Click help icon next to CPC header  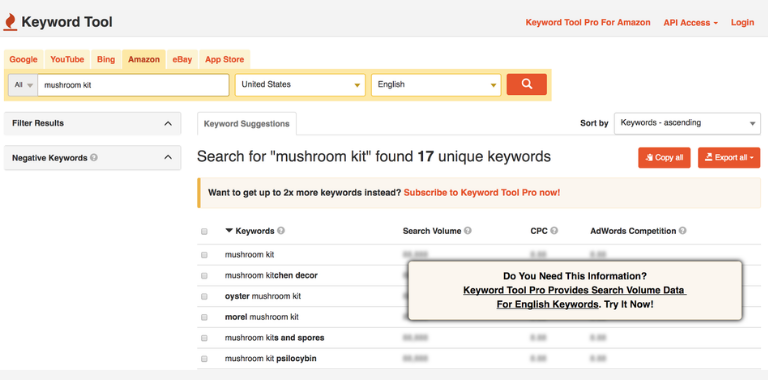(x=554, y=231)
